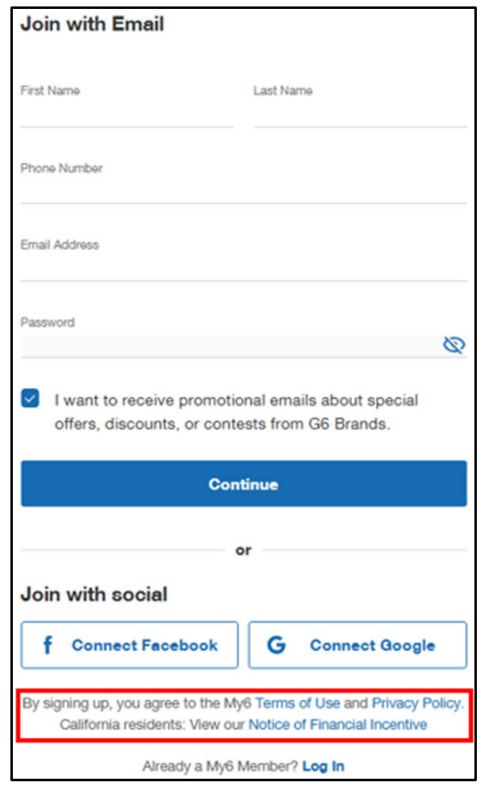This screenshot has height=793, width=489.
Task: Open the Privacy Policy link
Action: tap(417, 703)
